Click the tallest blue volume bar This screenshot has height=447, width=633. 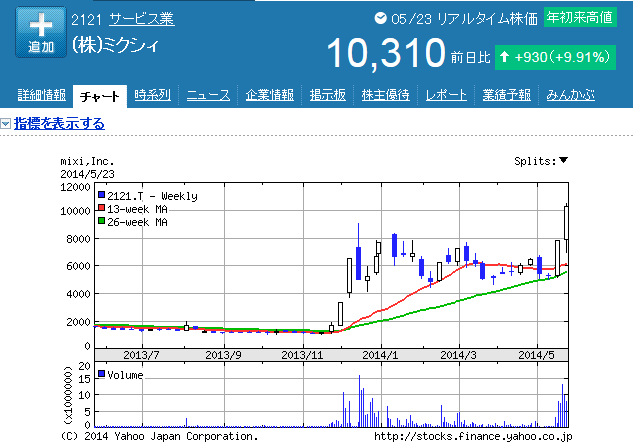359,401
